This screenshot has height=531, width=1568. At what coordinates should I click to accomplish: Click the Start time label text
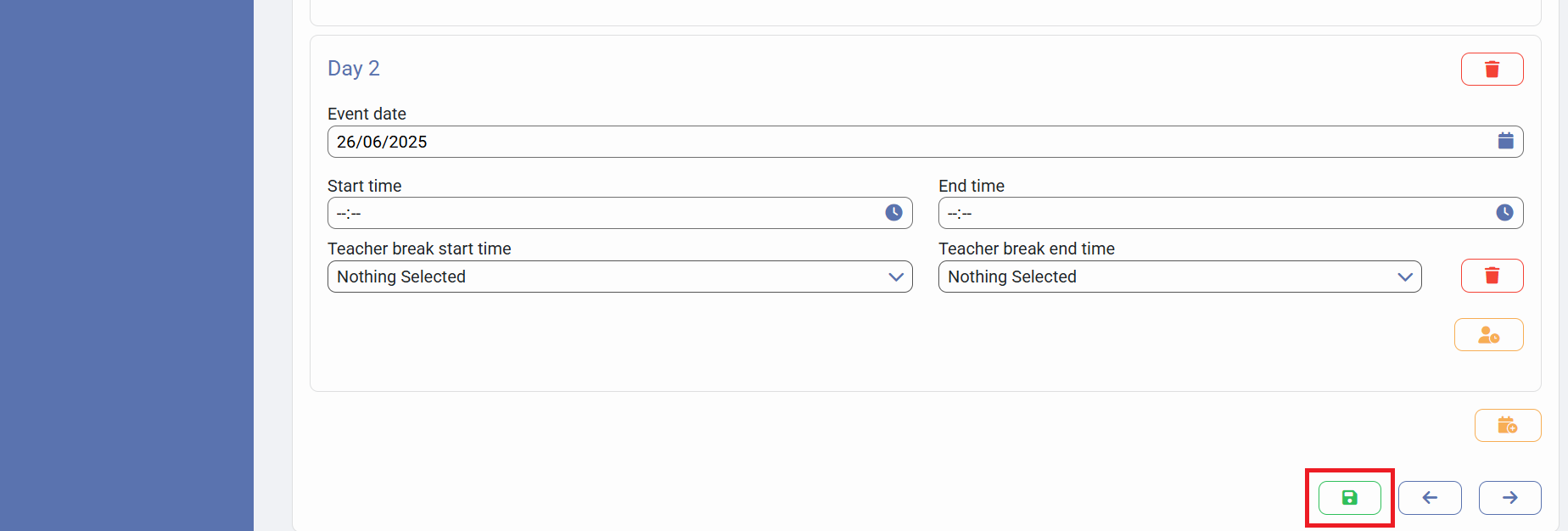(364, 186)
